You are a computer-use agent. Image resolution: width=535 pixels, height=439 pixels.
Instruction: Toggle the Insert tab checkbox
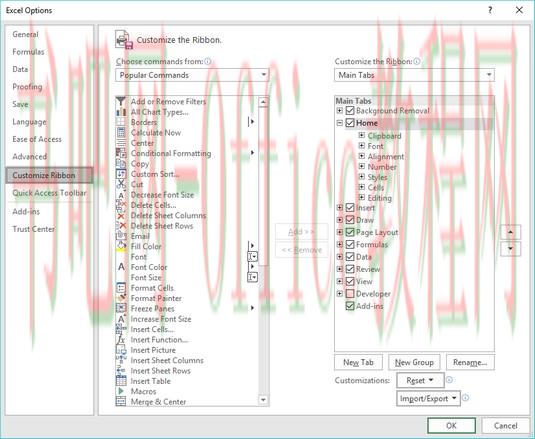[350, 207]
